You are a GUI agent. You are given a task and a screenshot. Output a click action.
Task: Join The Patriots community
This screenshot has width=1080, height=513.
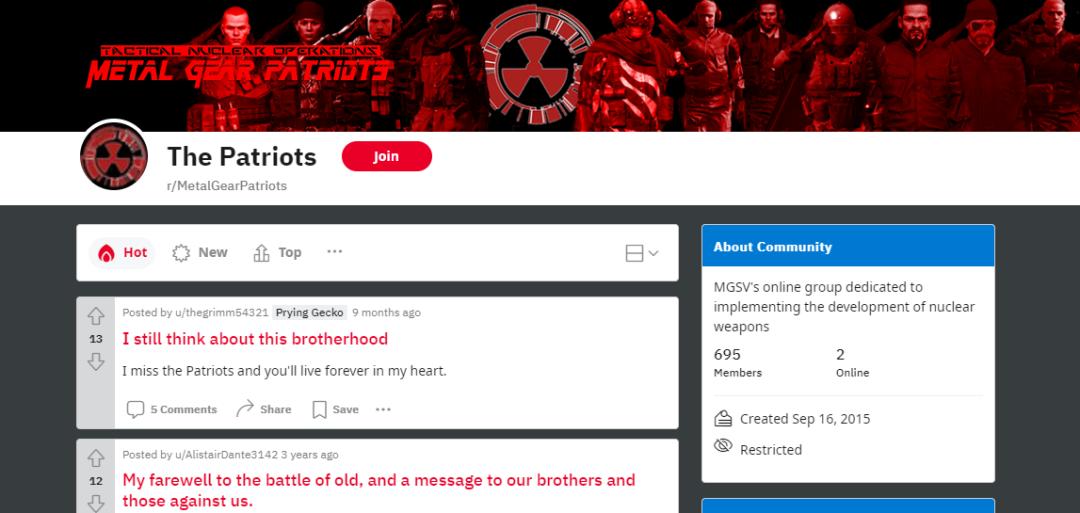click(x=386, y=156)
